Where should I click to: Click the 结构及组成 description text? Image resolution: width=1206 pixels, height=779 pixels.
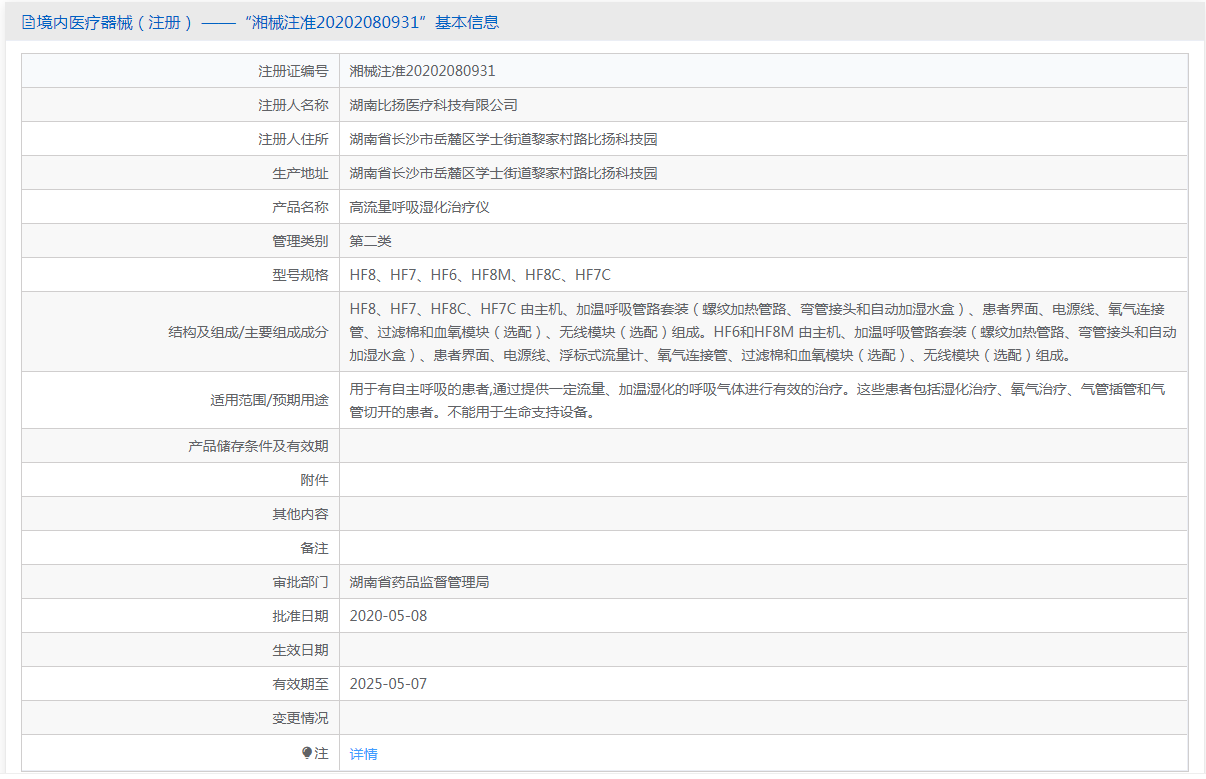coord(762,331)
